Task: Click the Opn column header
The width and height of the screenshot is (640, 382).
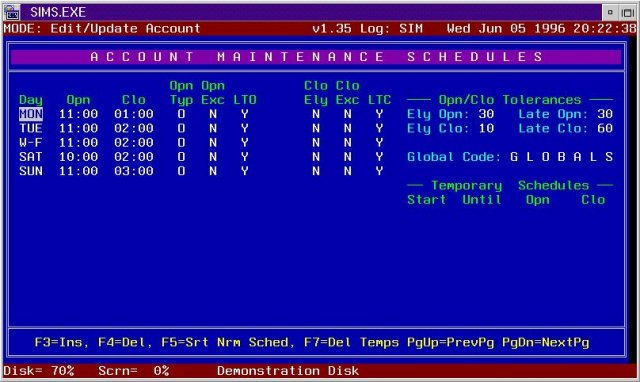Action: coord(78,100)
